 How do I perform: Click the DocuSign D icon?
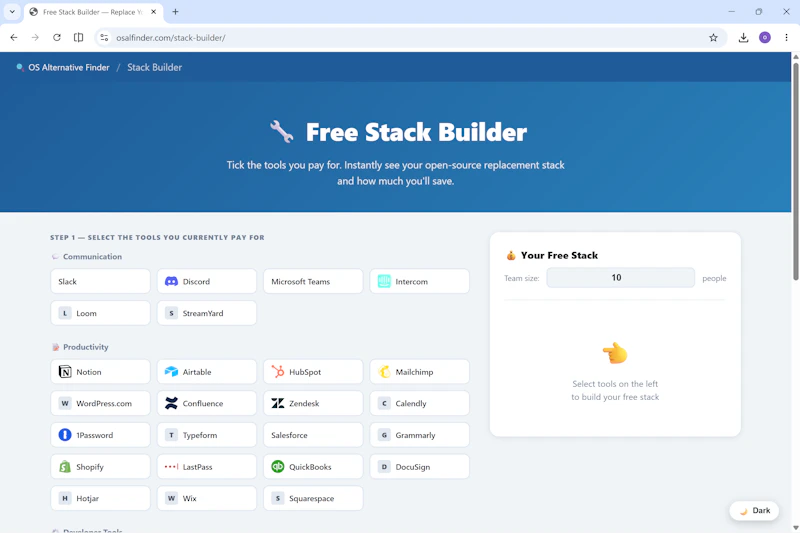384,467
